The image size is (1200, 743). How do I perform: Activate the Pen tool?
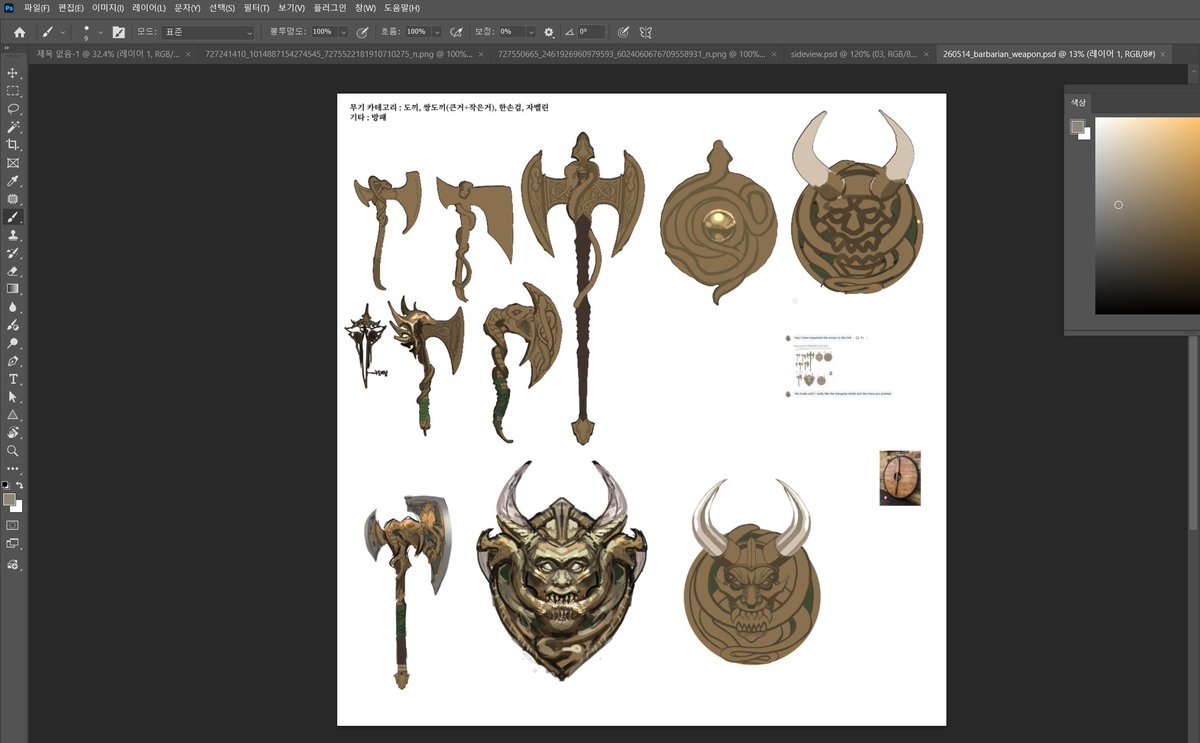[13, 361]
